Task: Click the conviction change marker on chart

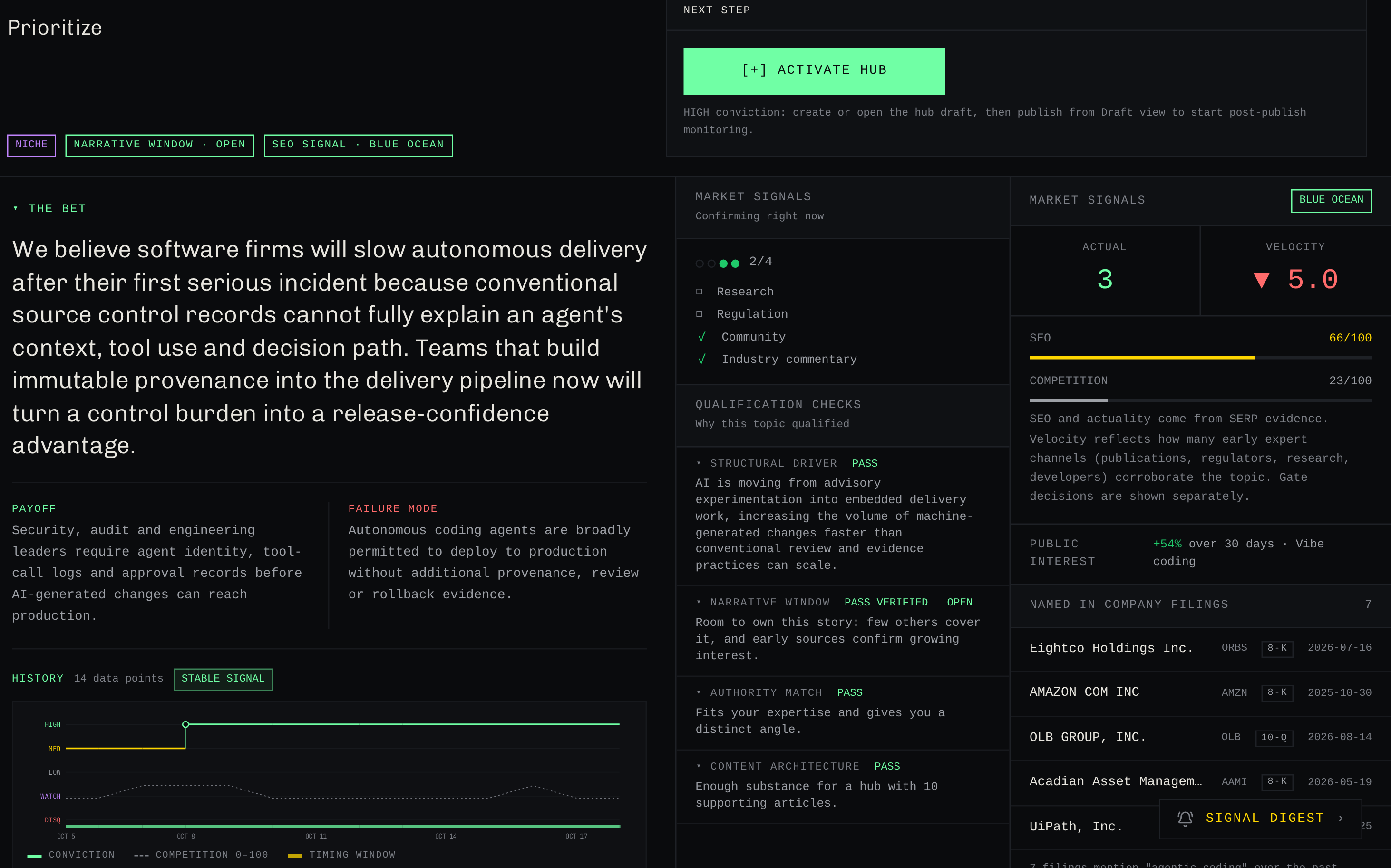Action: (x=185, y=724)
